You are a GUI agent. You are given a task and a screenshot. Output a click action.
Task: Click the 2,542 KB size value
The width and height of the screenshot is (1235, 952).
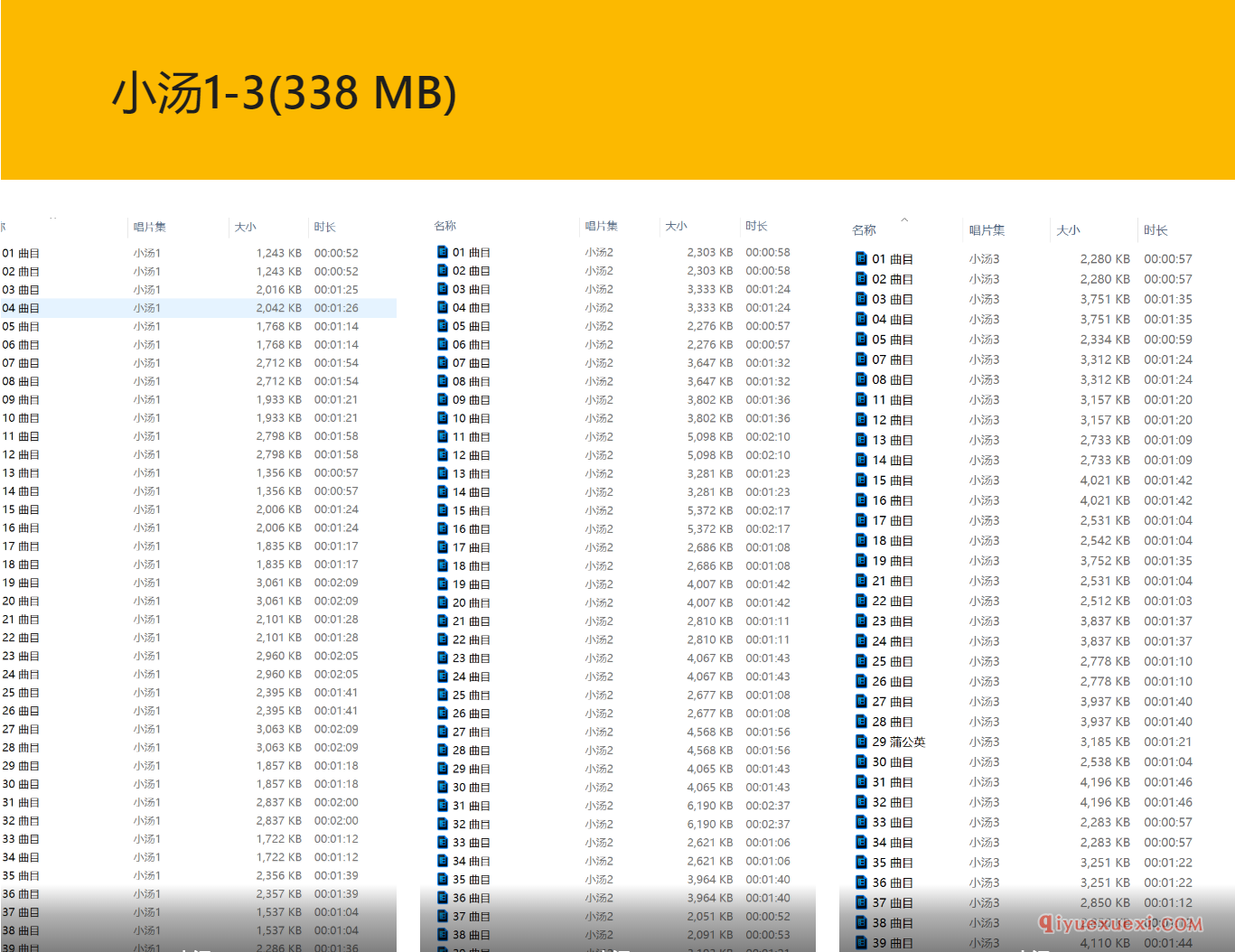[x=1105, y=540]
